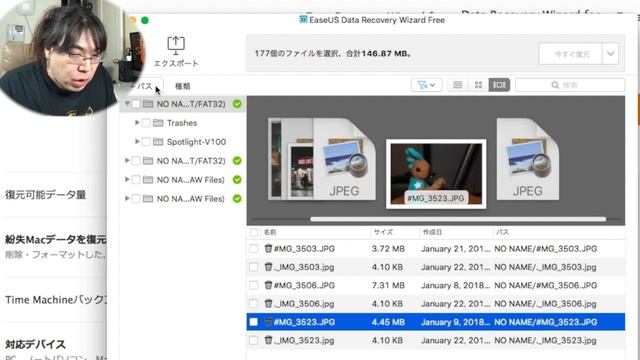Sort by the 名前 column header

click(x=270, y=232)
